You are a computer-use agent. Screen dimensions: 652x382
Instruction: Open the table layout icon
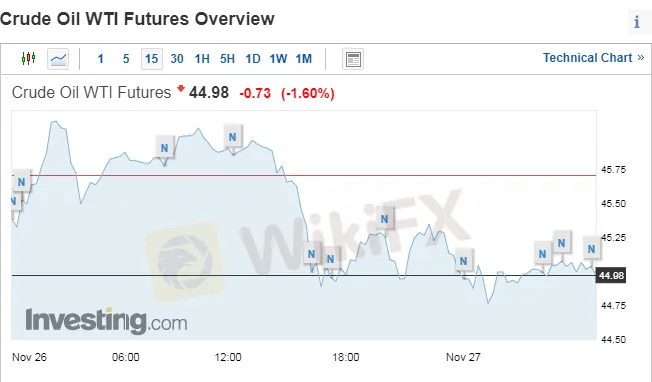coord(353,59)
